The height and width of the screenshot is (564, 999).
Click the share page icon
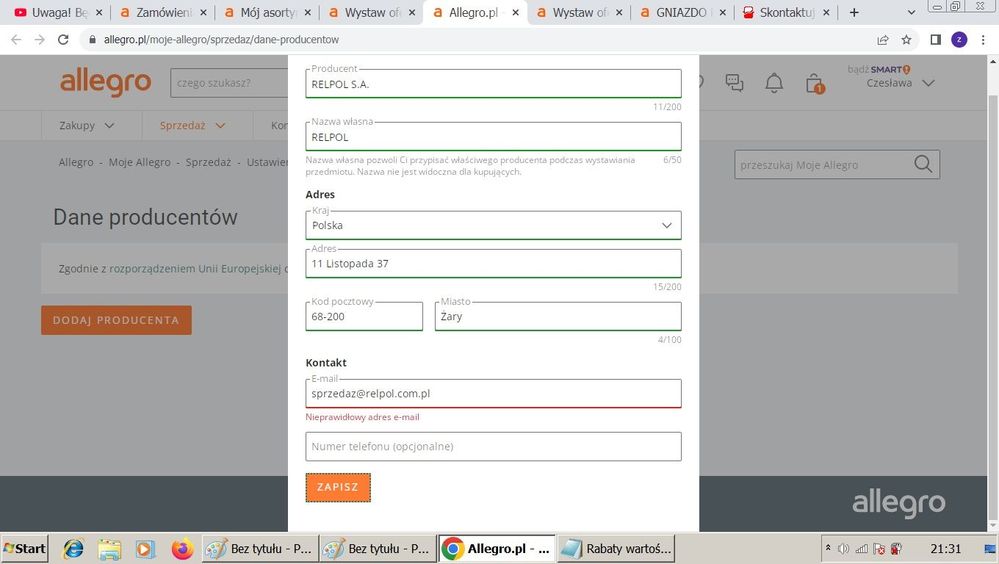(882, 40)
